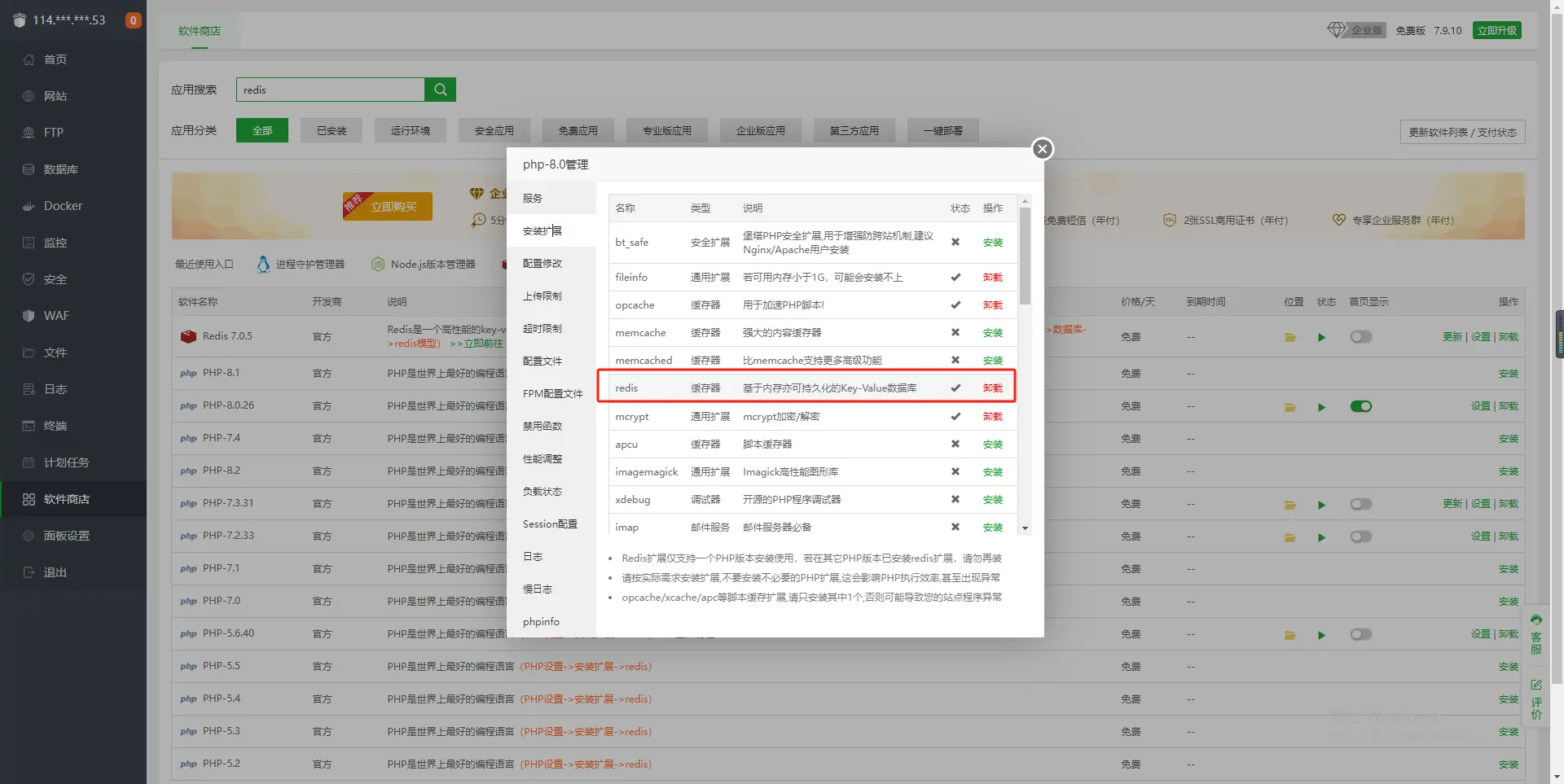The image size is (1564, 784).
Task: Open the 客服 customer service widget
Action: (x=1535, y=633)
